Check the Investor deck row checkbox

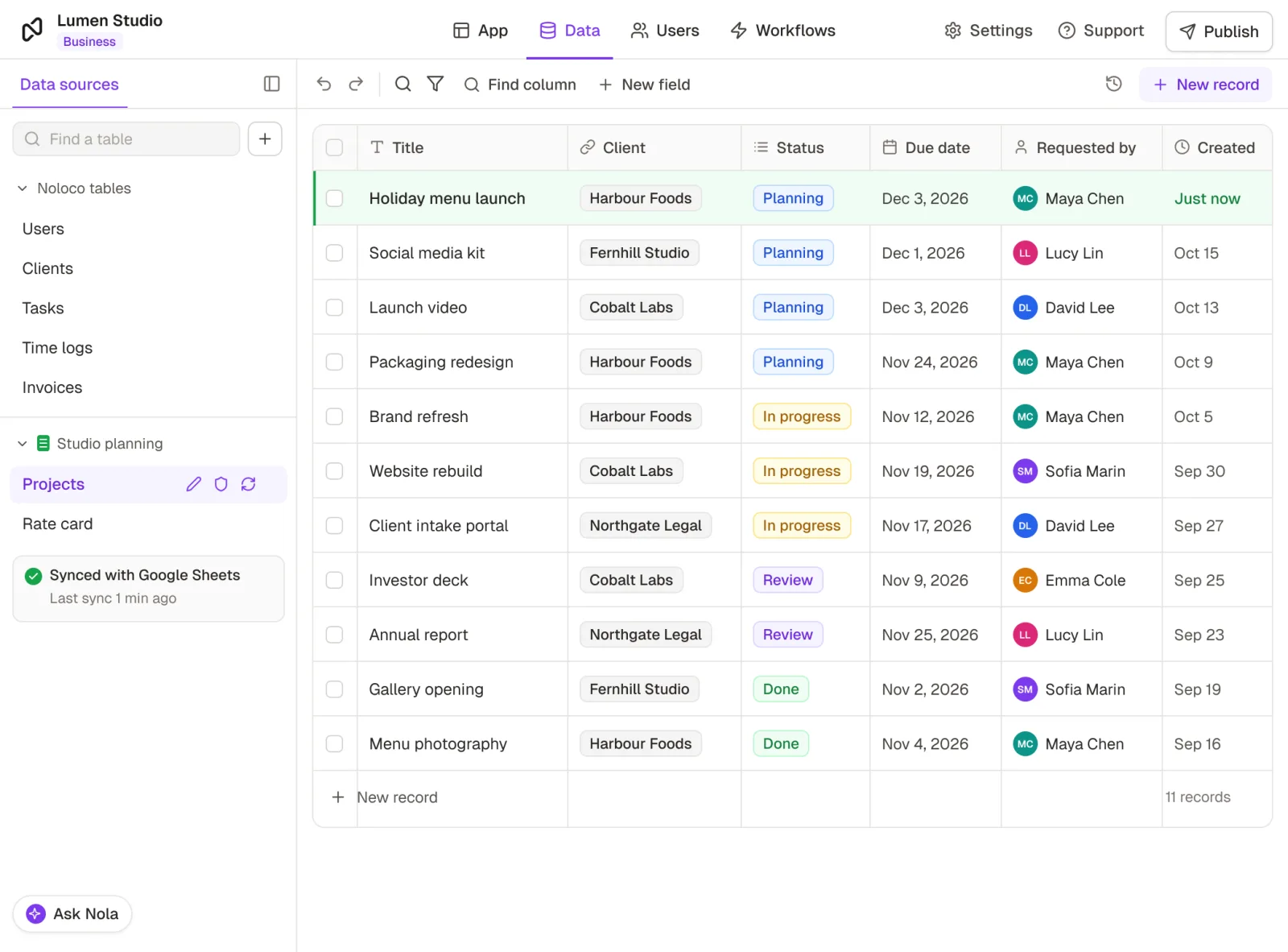(x=335, y=580)
